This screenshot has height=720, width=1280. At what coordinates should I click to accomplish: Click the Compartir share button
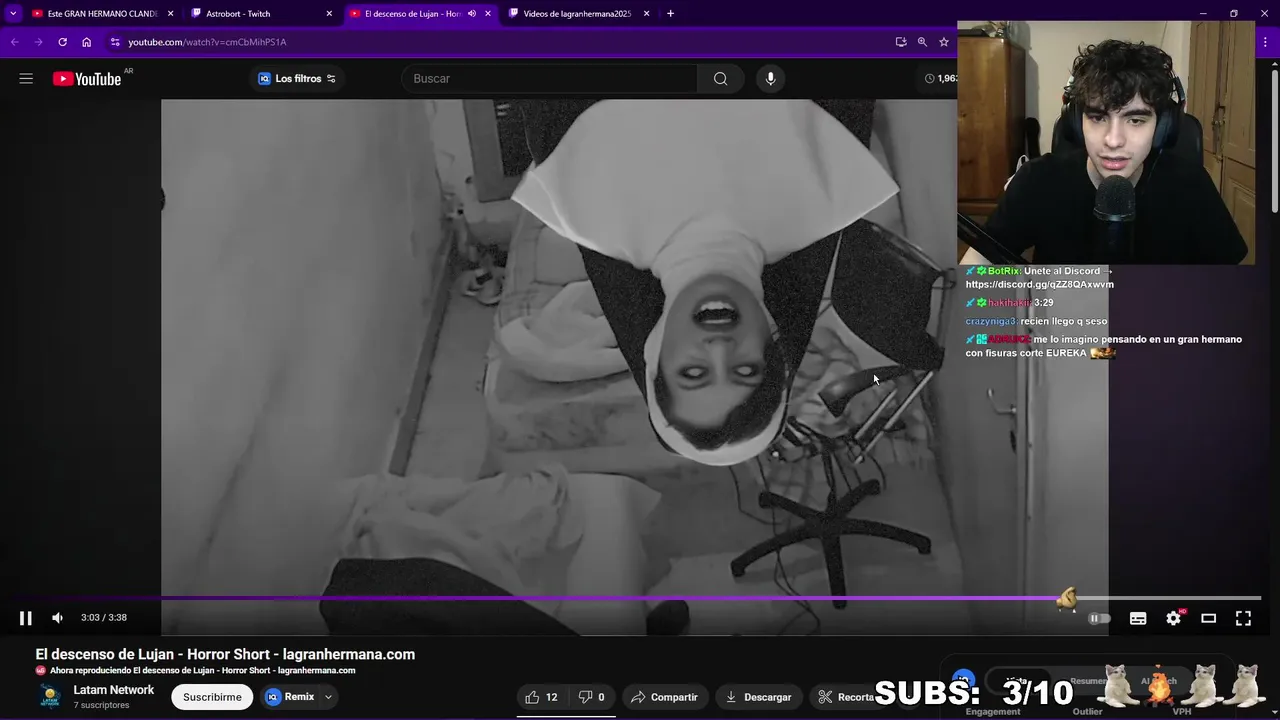point(665,697)
